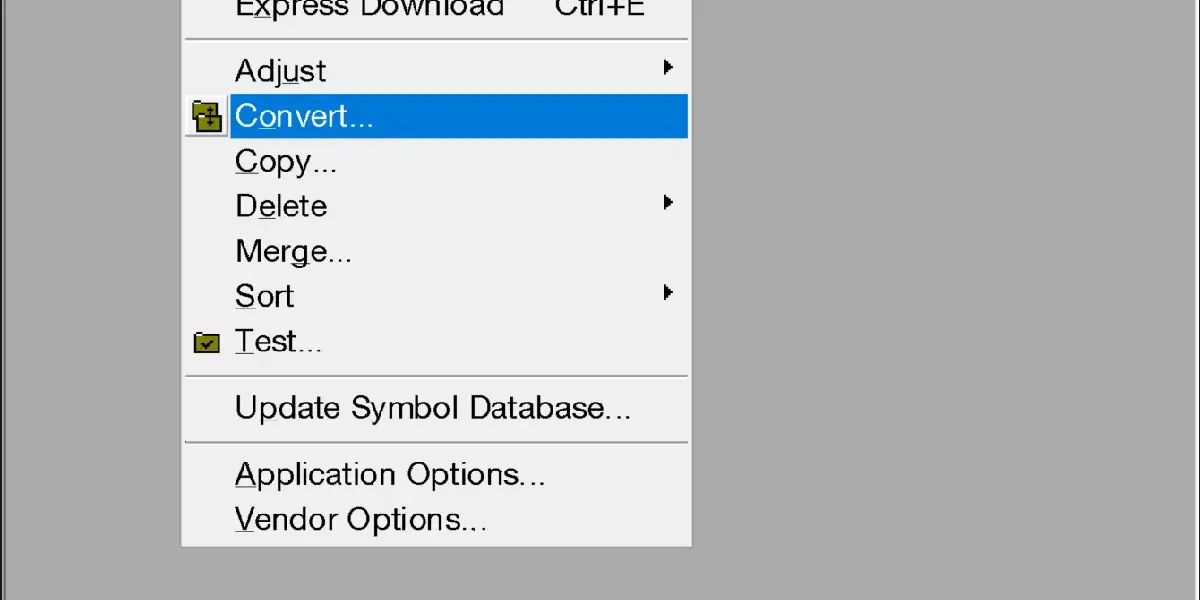The height and width of the screenshot is (600, 1200).
Task: Select Express Download menu item
Action: click(369, 9)
